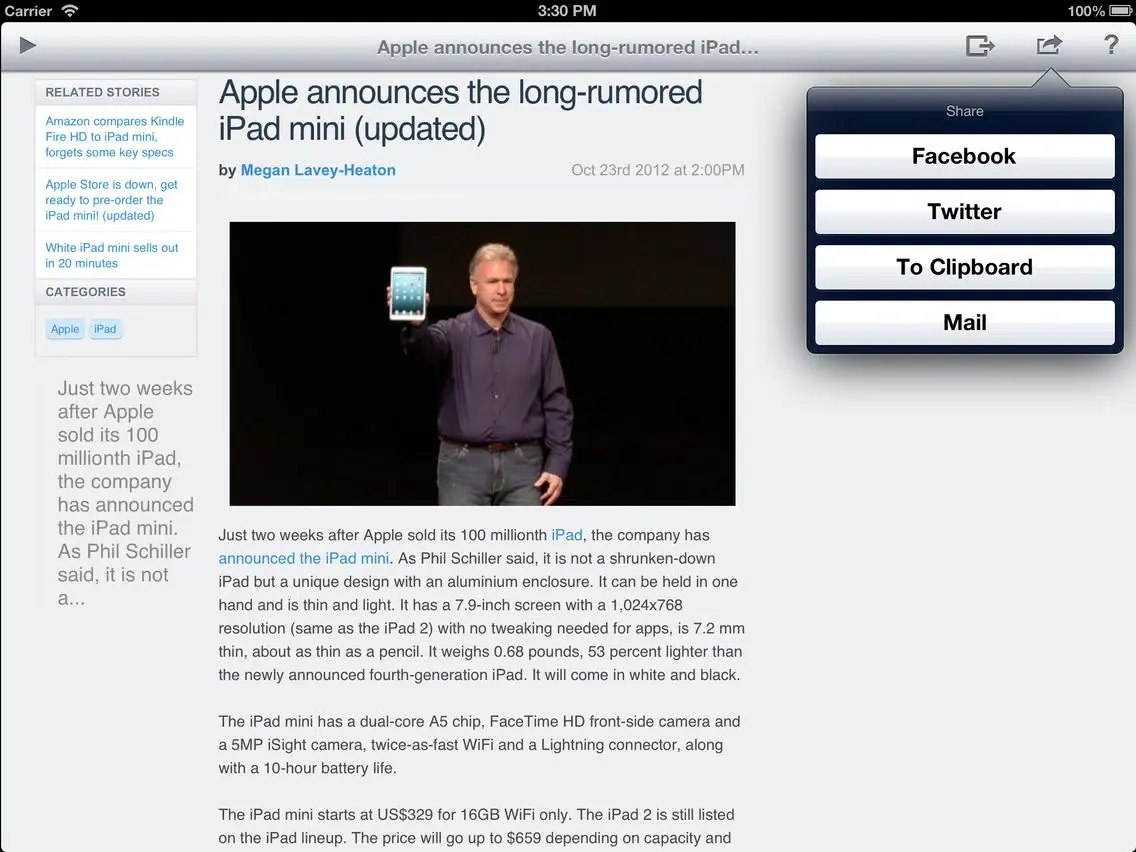Tap the Phil Schiller presentation photo
The width and height of the screenshot is (1136, 852).
point(482,364)
